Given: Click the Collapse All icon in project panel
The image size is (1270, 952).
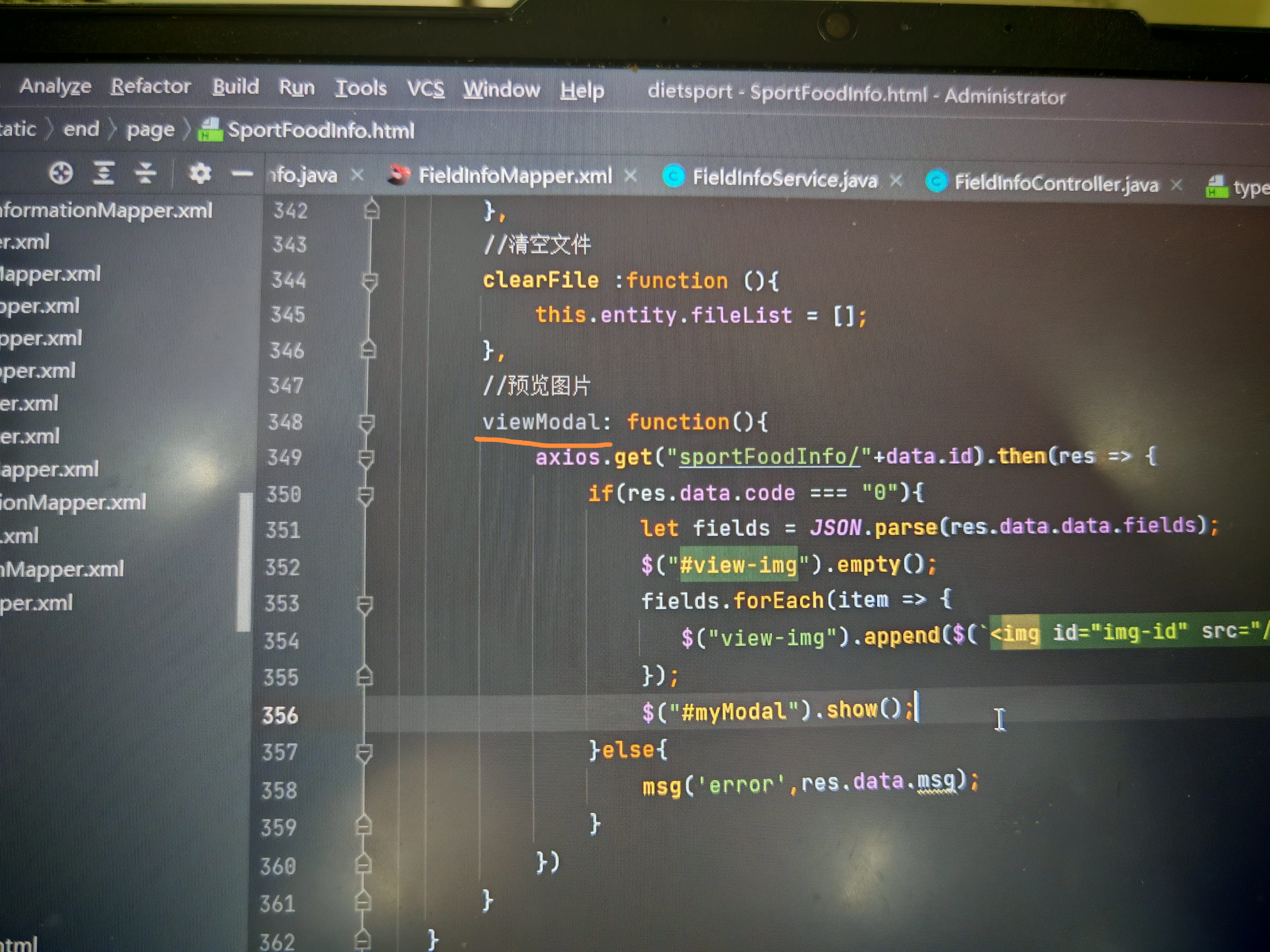Looking at the screenshot, I should pyautogui.click(x=145, y=172).
